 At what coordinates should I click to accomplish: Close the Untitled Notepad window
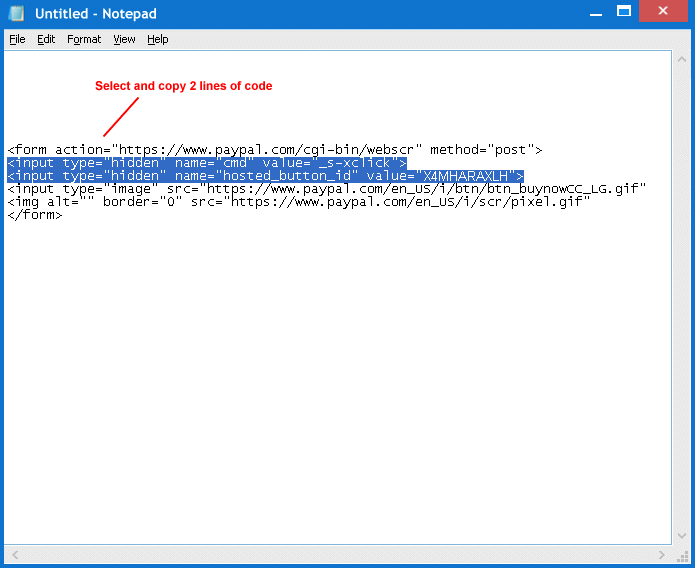pos(663,11)
